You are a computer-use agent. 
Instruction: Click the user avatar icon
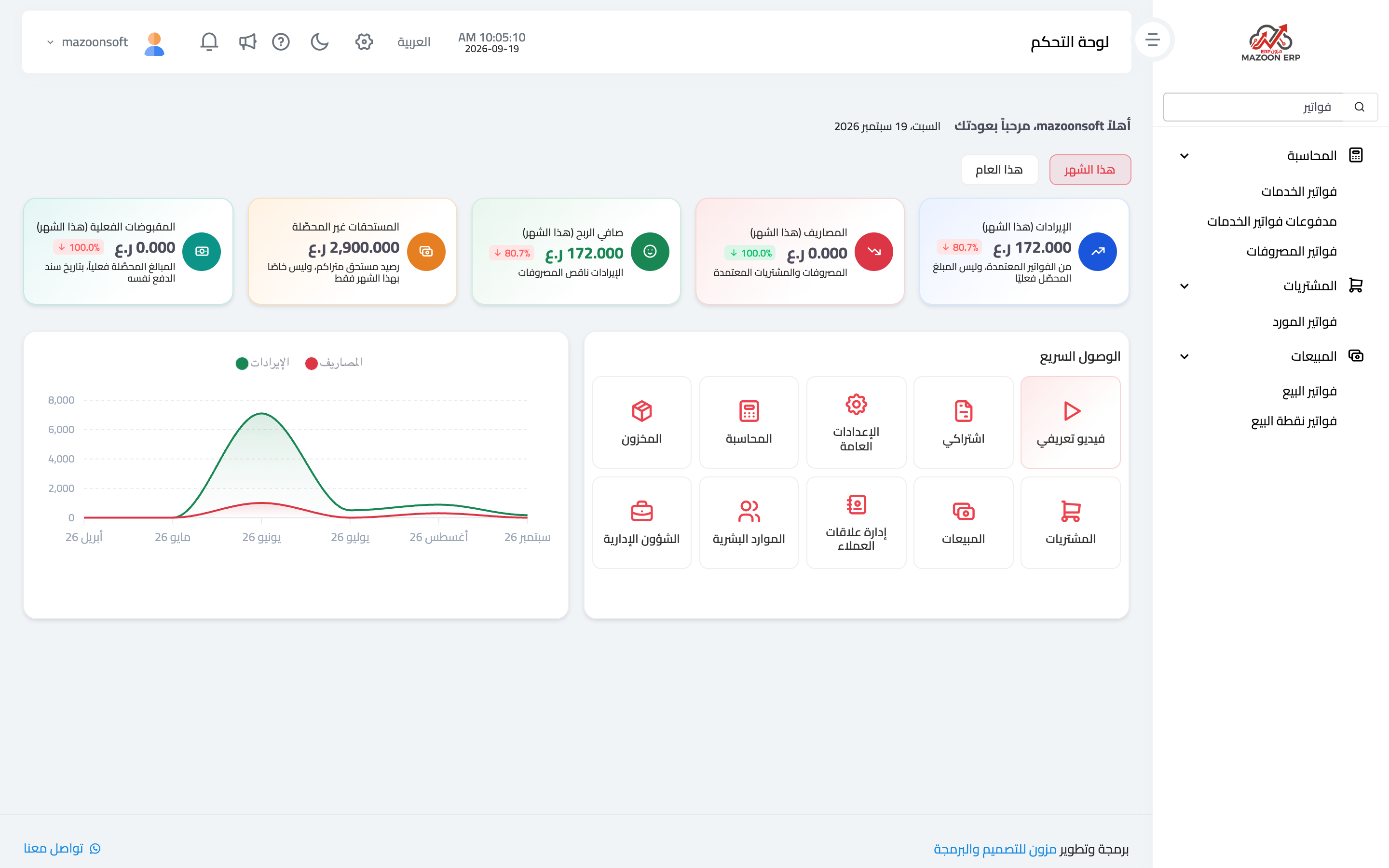pyautogui.click(x=154, y=43)
